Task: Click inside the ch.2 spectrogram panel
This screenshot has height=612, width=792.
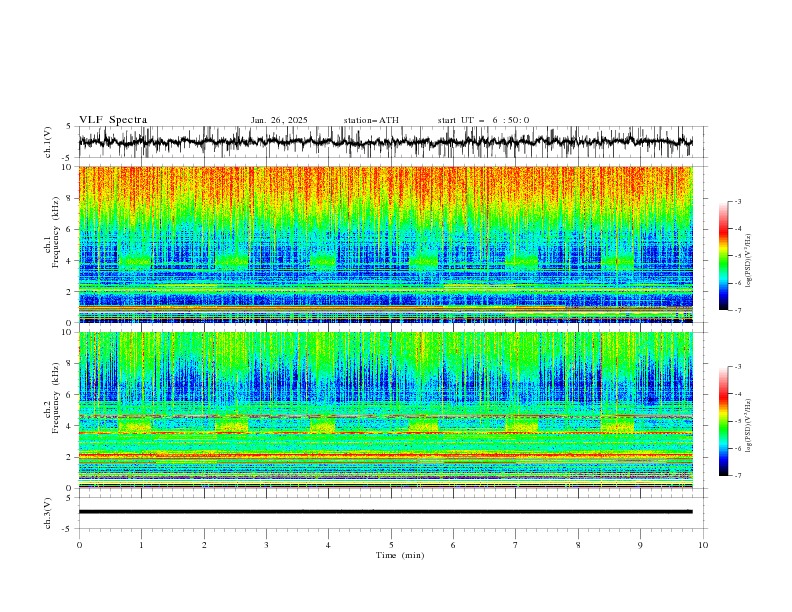Action: coord(385,410)
